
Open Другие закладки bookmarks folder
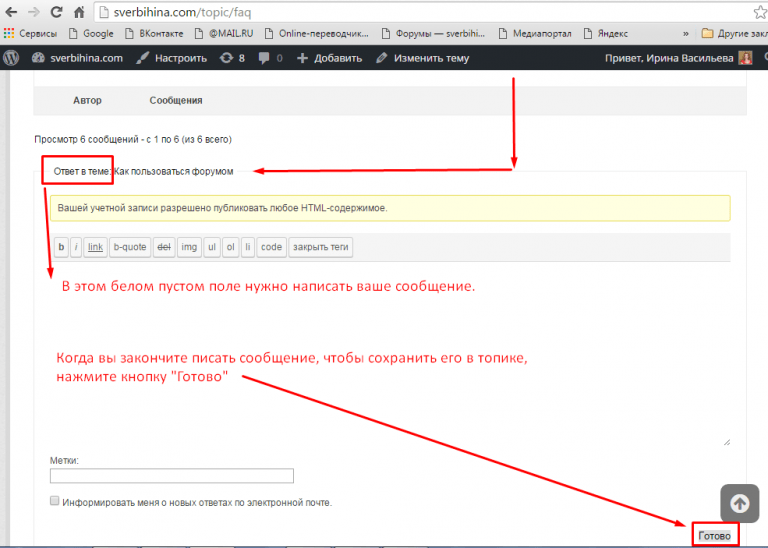(733, 33)
